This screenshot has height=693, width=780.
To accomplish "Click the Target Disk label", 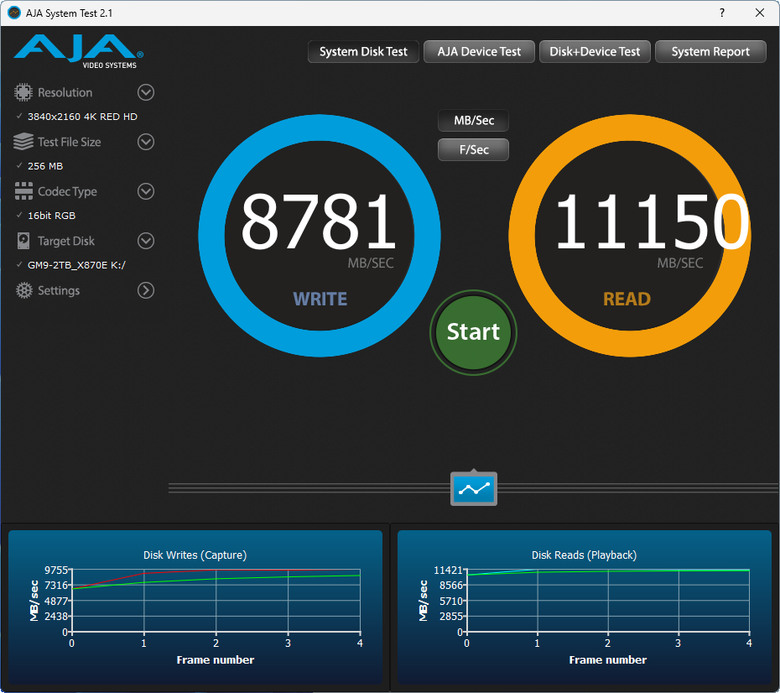I will 66,241.
